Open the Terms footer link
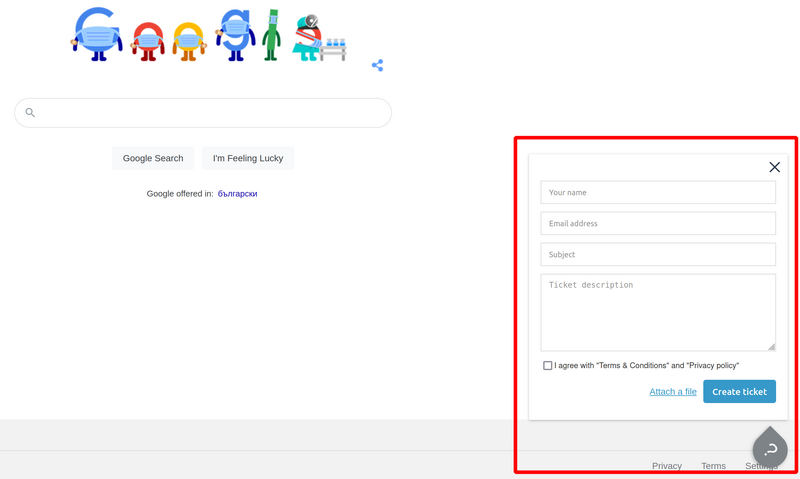Screen dimensions: 800x479 coord(713,466)
